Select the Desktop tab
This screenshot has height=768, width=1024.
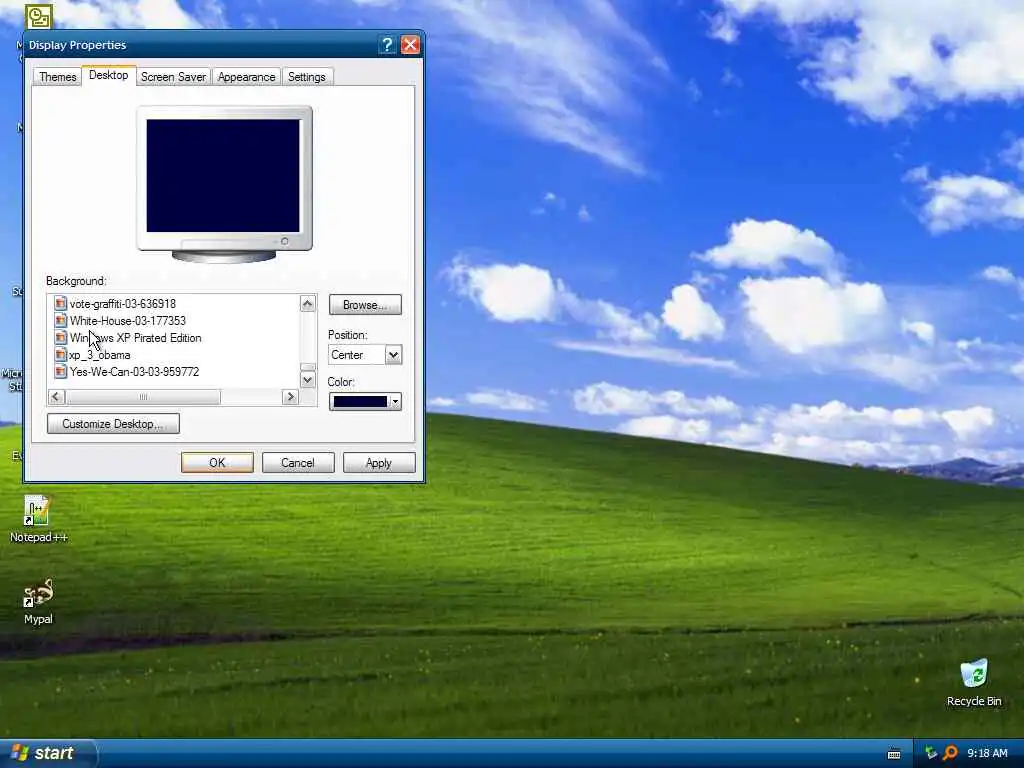108,75
